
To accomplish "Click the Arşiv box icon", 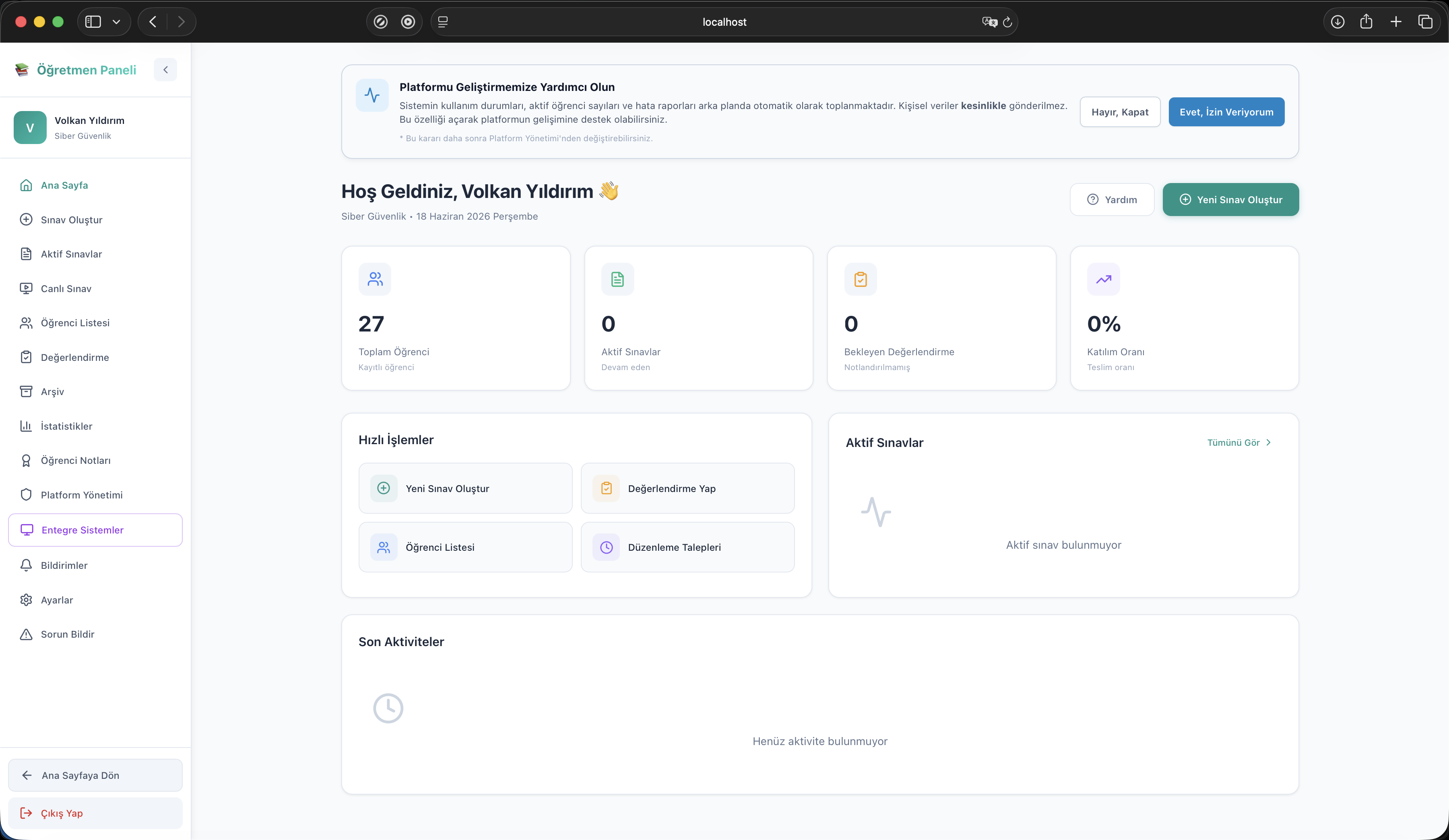I will pyautogui.click(x=26, y=391).
